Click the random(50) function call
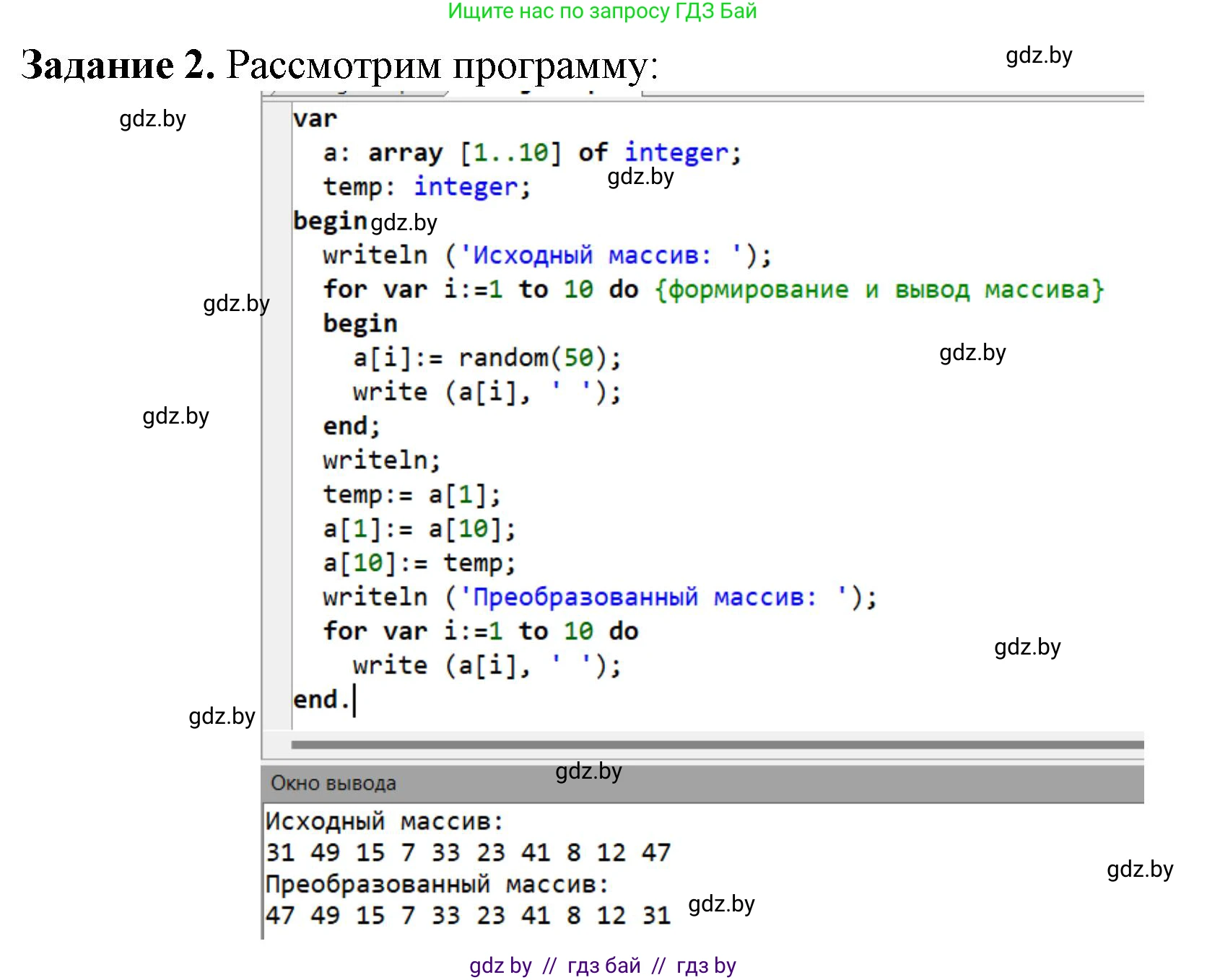1207x980 pixels. coord(538,356)
